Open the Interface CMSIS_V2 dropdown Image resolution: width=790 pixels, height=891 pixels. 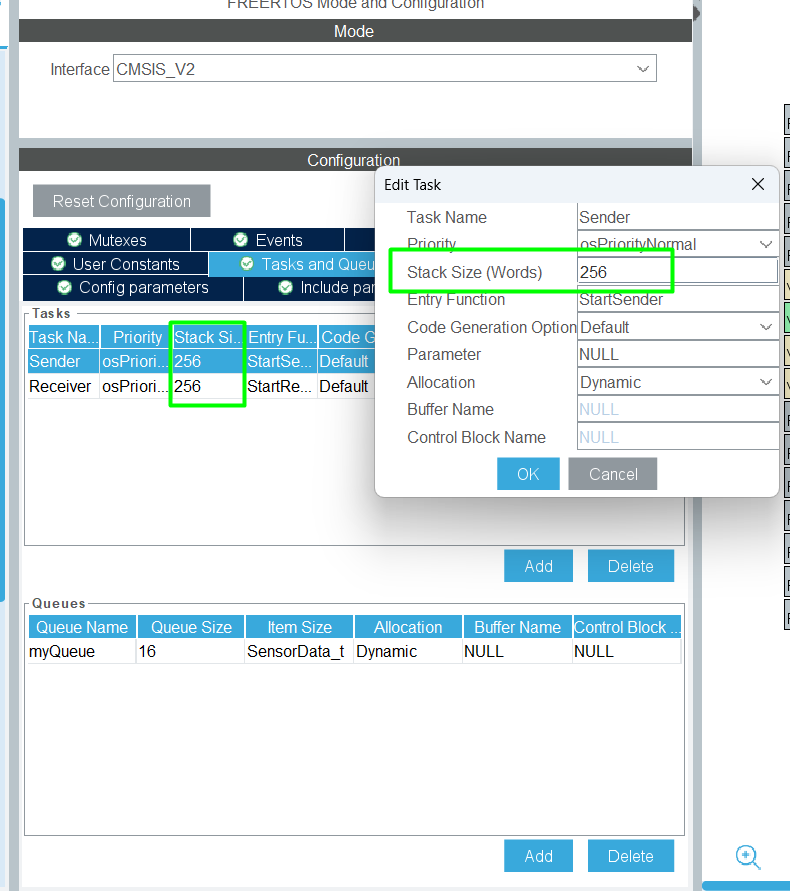click(x=643, y=69)
